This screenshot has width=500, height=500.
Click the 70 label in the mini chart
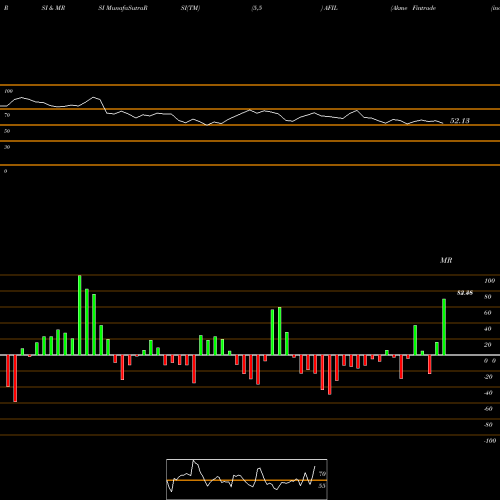322,474
